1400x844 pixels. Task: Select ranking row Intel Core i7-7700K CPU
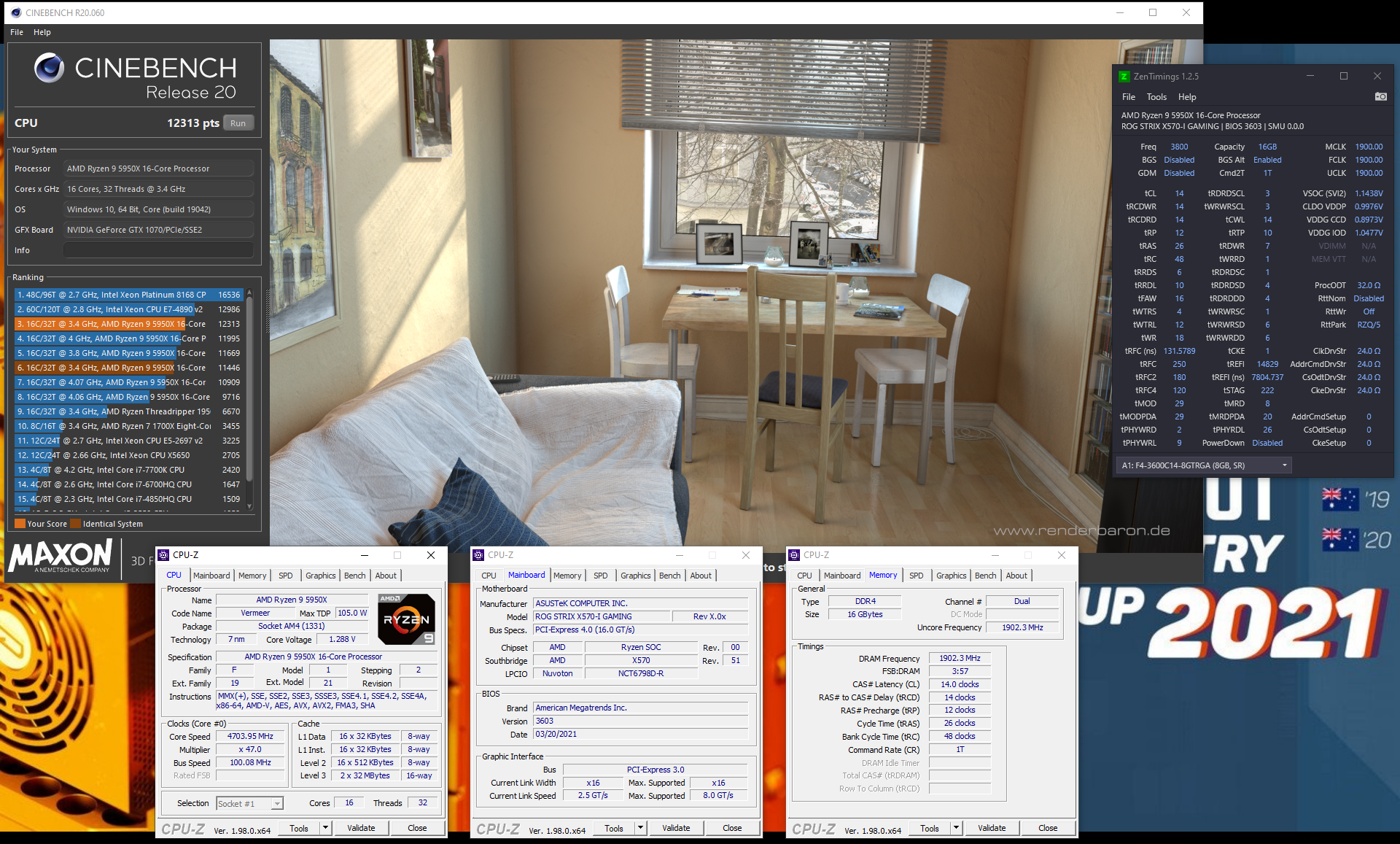(x=128, y=470)
